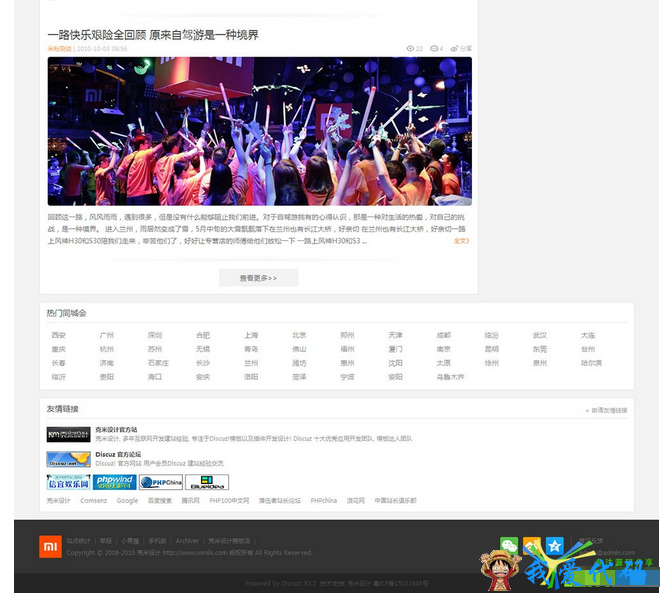
Task: Click Archiver in the footer
Action: [187, 541]
